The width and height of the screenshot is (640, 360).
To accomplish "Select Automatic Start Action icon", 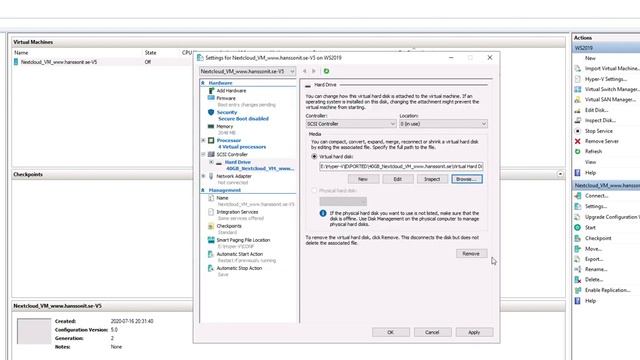I will (211, 254).
